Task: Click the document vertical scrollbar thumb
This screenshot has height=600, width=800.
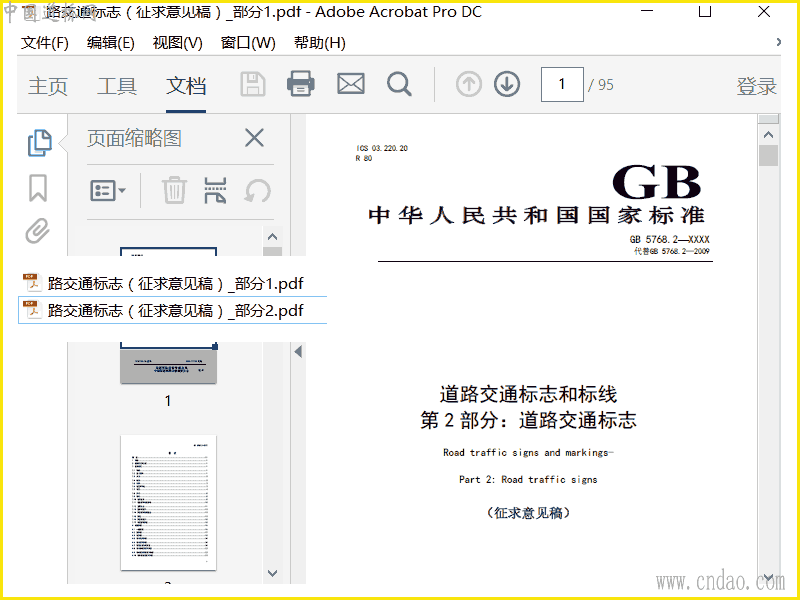Action: click(768, 155)
